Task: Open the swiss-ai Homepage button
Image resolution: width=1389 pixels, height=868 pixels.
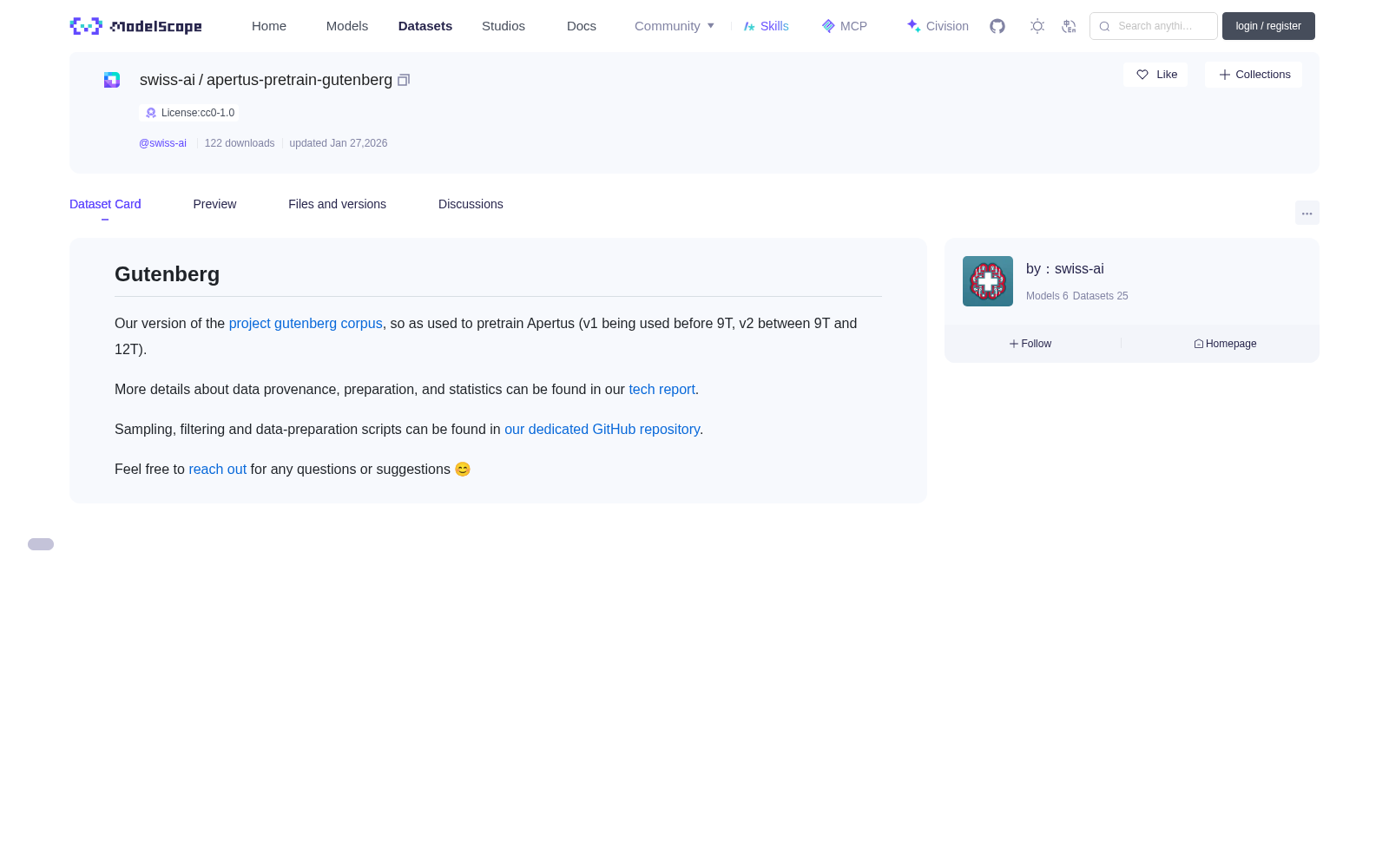Action: pyautogui.click(x=1225, y=344)
